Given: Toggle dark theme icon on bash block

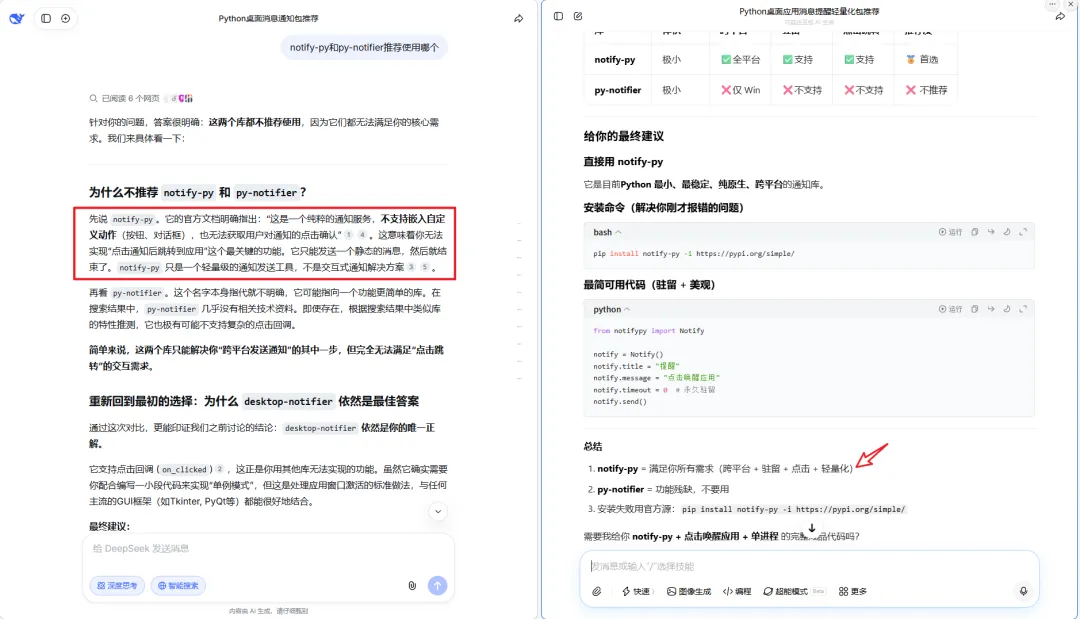Looking at the screenshot, I should [1007, 232].
